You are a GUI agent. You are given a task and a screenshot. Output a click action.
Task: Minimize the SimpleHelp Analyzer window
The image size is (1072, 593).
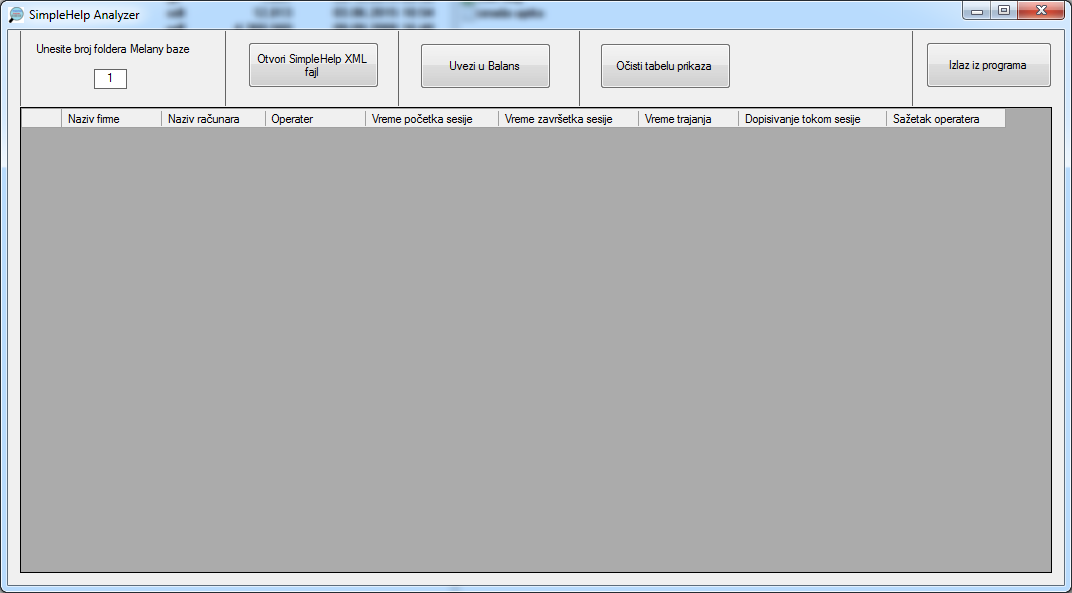pyautogui.click(x=978, y=11)
